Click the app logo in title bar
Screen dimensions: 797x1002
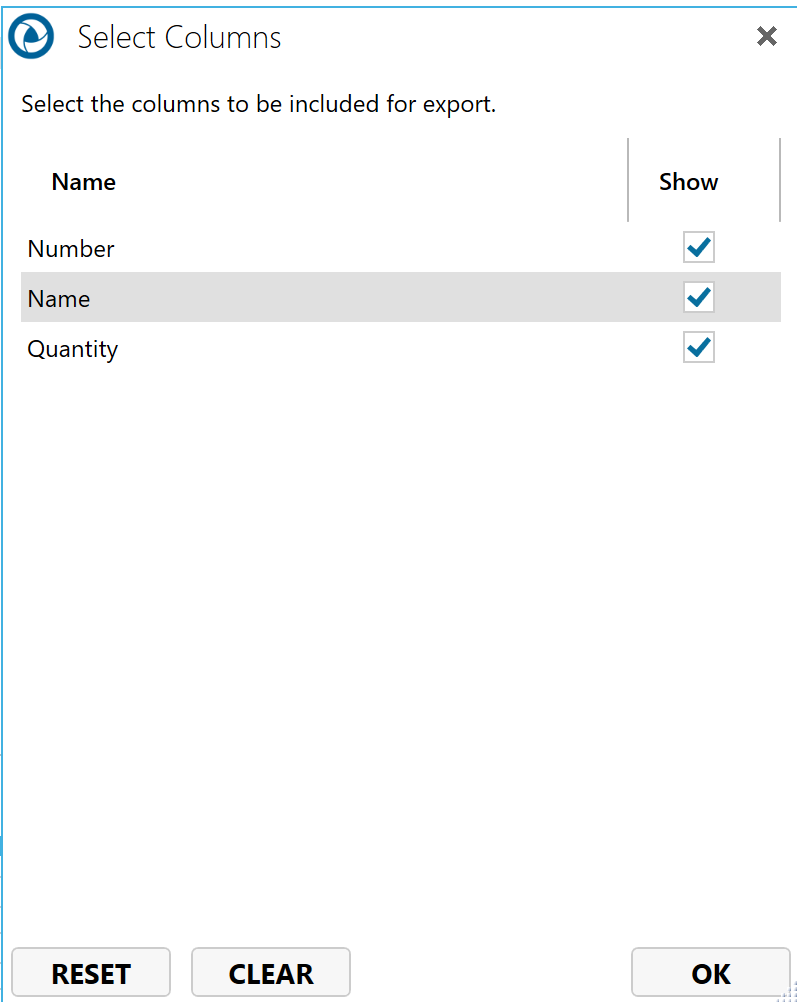pyautogui.click(x=30, y=37)
